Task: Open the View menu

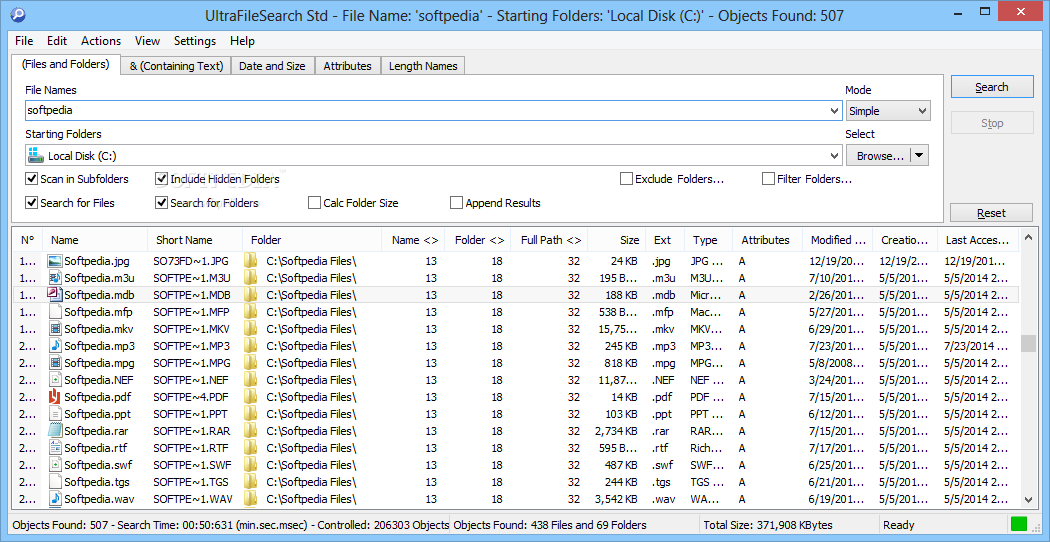Action: coord(147,41)
